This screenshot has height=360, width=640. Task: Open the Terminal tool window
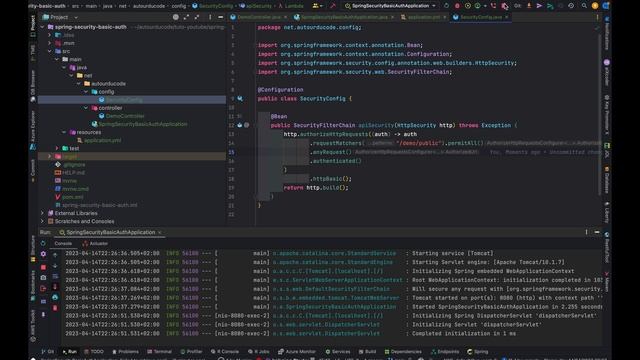(160, 351)
